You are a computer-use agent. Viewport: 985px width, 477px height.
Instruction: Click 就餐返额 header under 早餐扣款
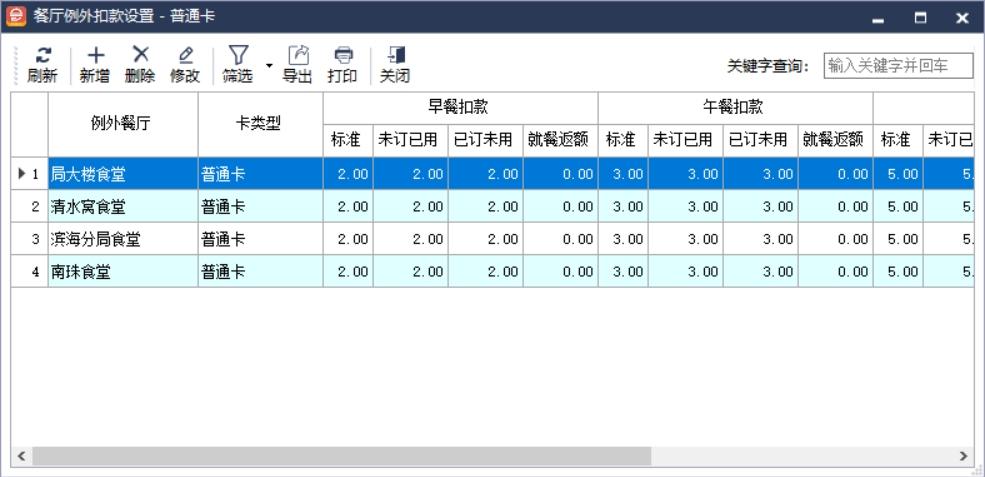click(x=560, y=141)
